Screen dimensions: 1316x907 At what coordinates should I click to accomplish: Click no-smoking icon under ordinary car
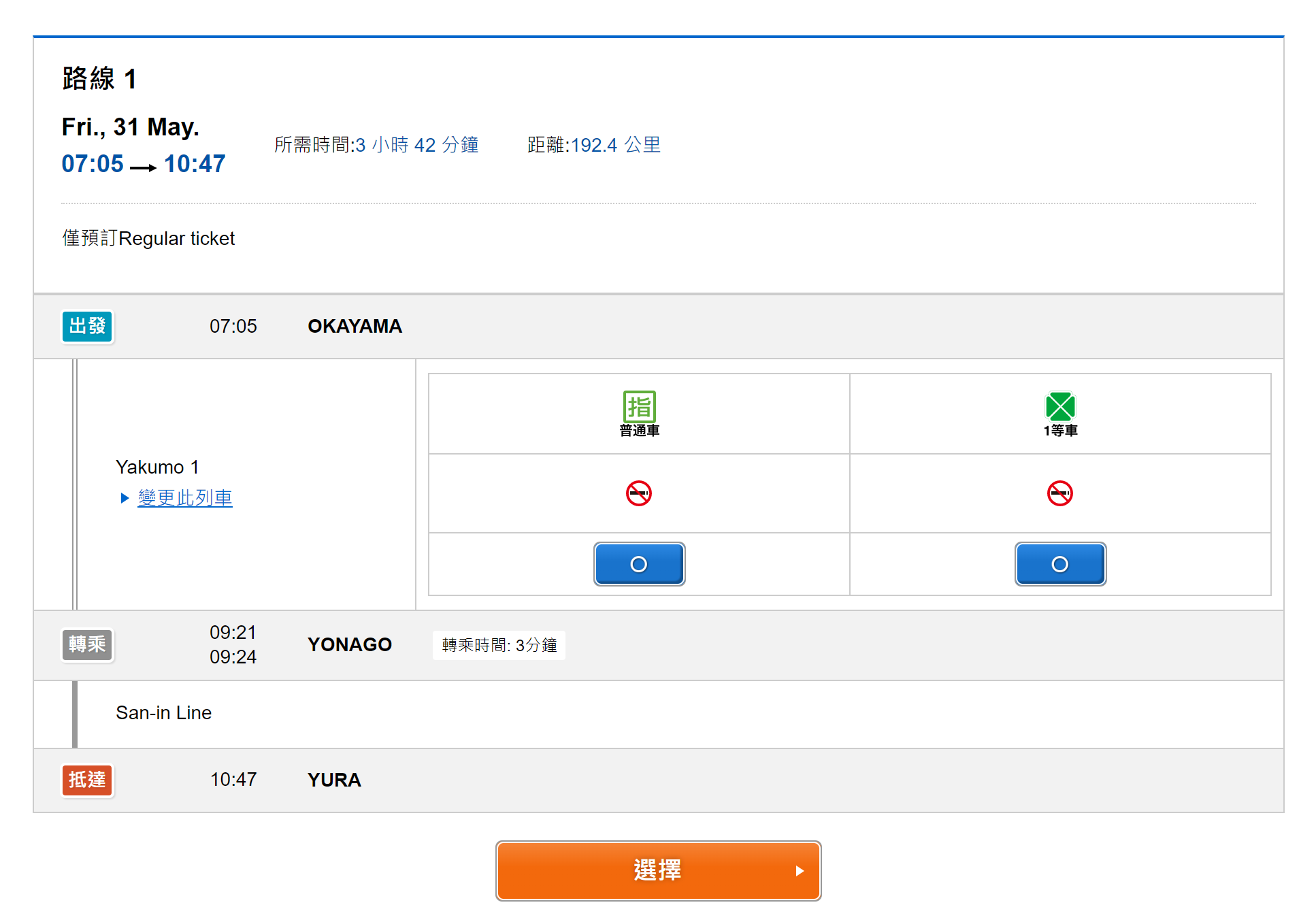638,493
